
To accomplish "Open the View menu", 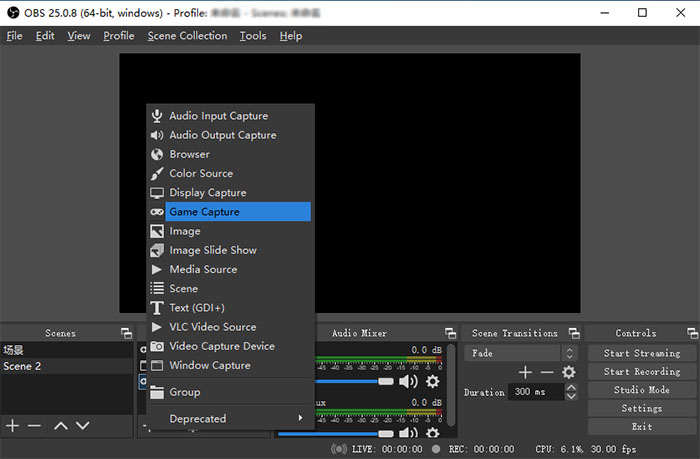I will (79, 36).
